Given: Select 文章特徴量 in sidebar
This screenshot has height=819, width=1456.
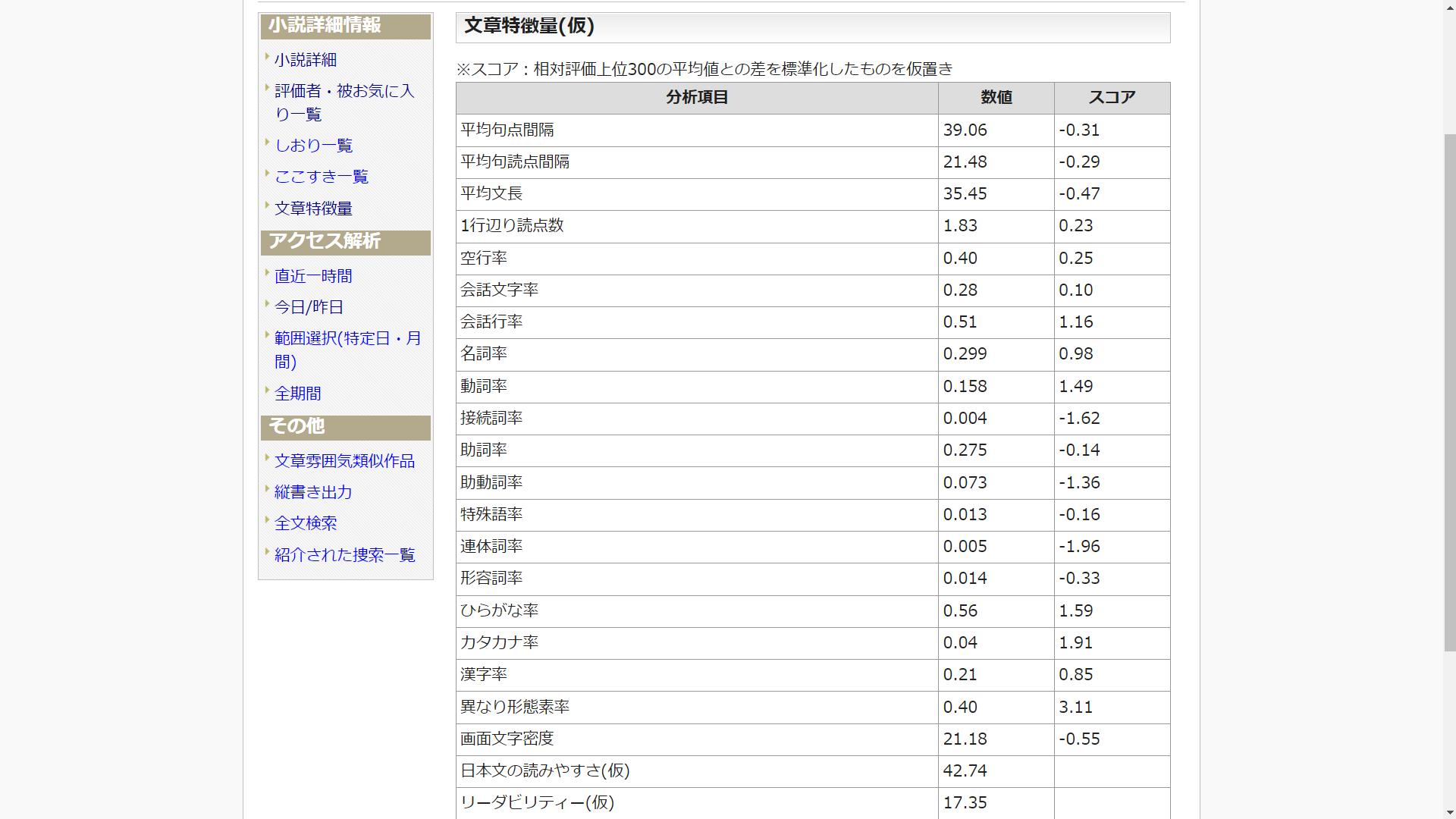Looking at the screenshot, I should (x=313, y=209).
